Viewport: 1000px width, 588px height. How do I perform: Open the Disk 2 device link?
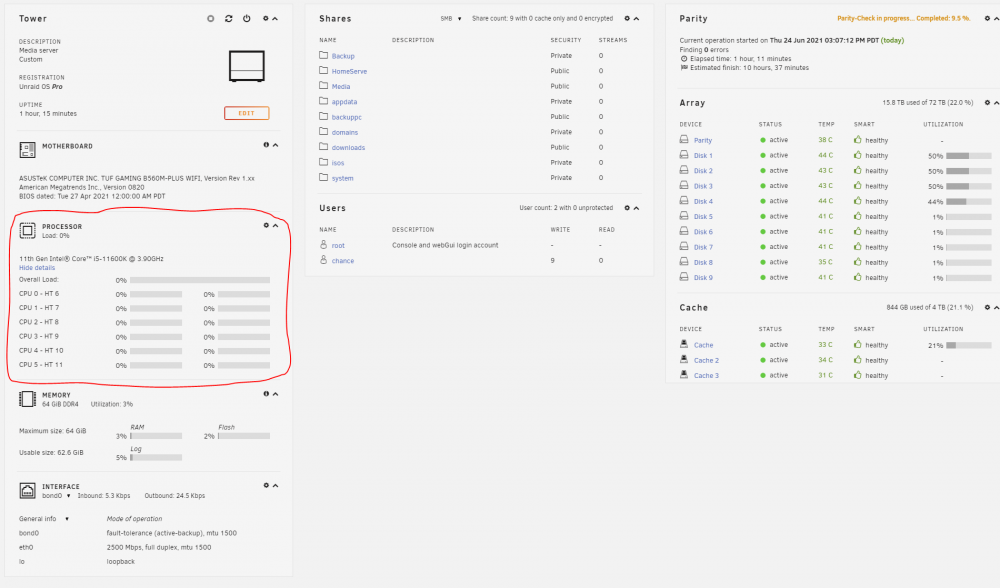click(x=703, y=171)
